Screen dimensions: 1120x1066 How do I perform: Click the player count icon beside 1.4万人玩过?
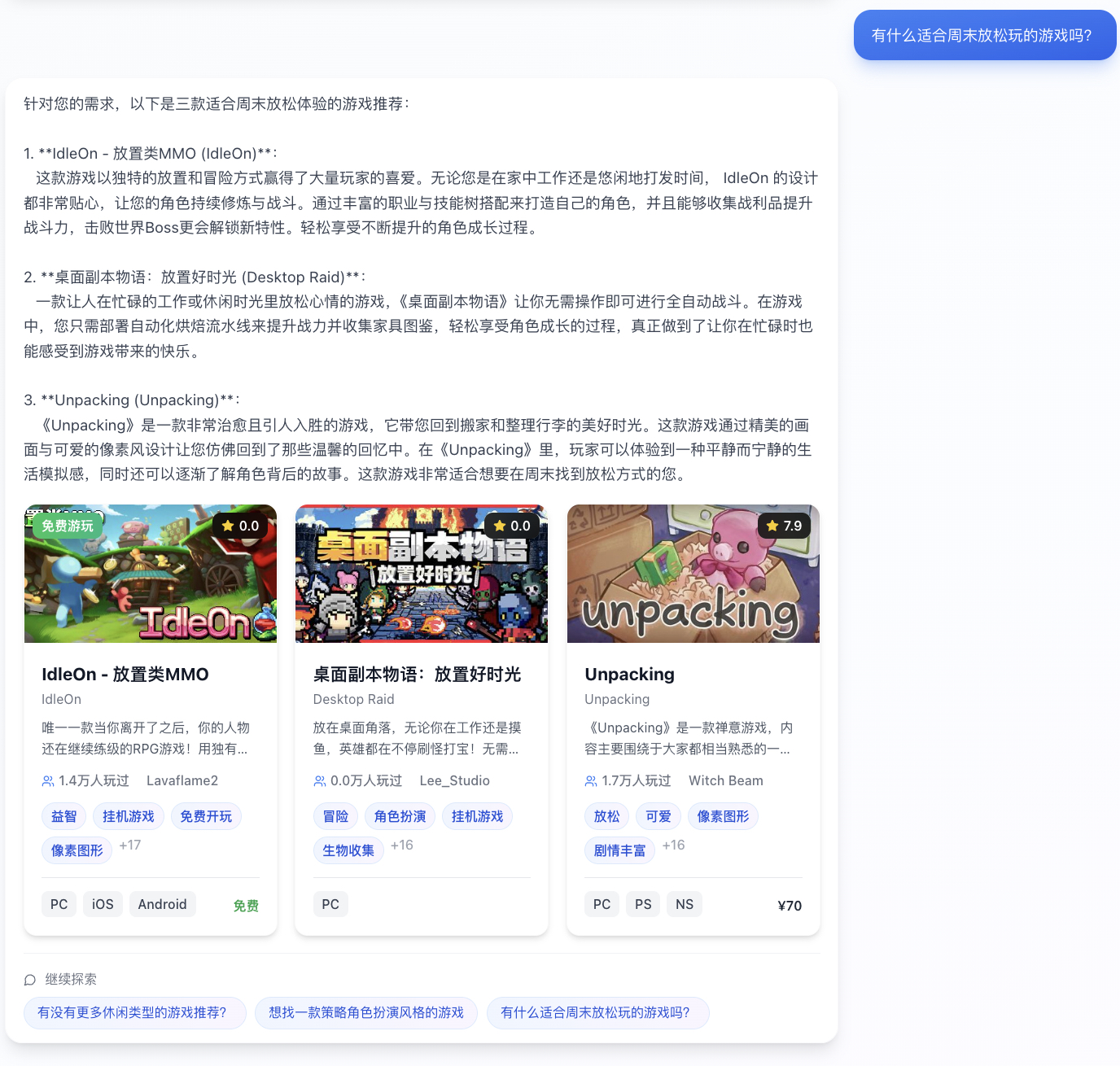[x=47, y=780]
